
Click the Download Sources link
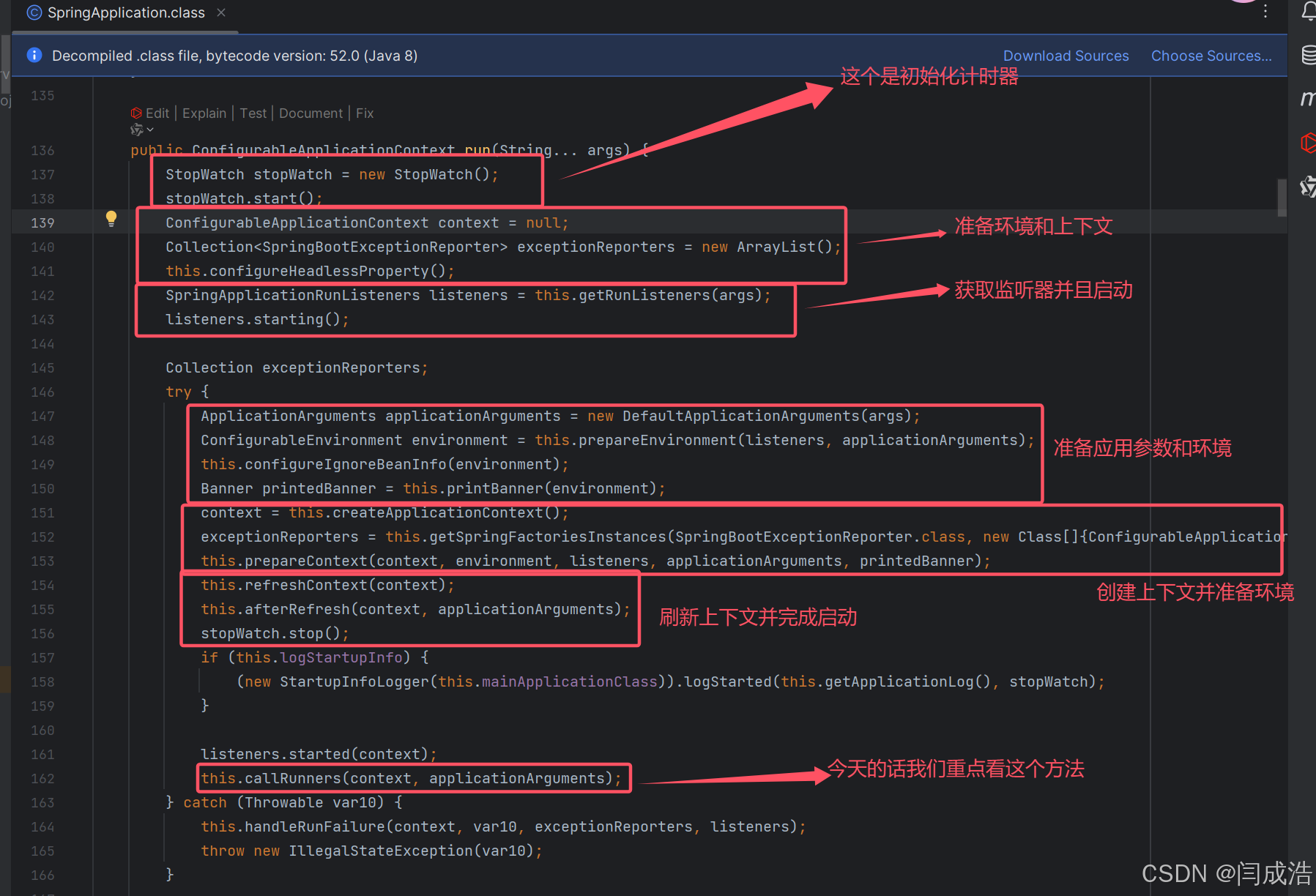tap(1066, 55)
